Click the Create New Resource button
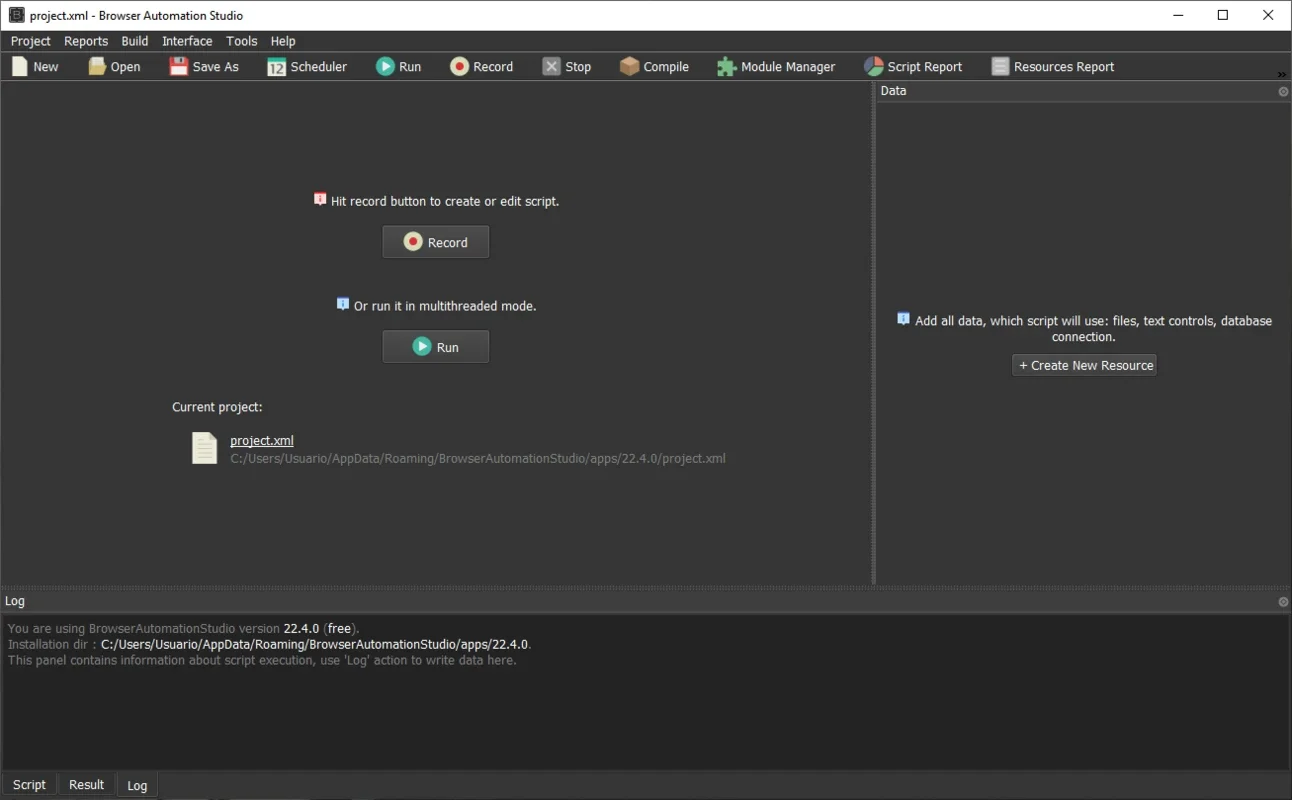This screenshot has width=1292, height=800. (x=1085, y=365)
